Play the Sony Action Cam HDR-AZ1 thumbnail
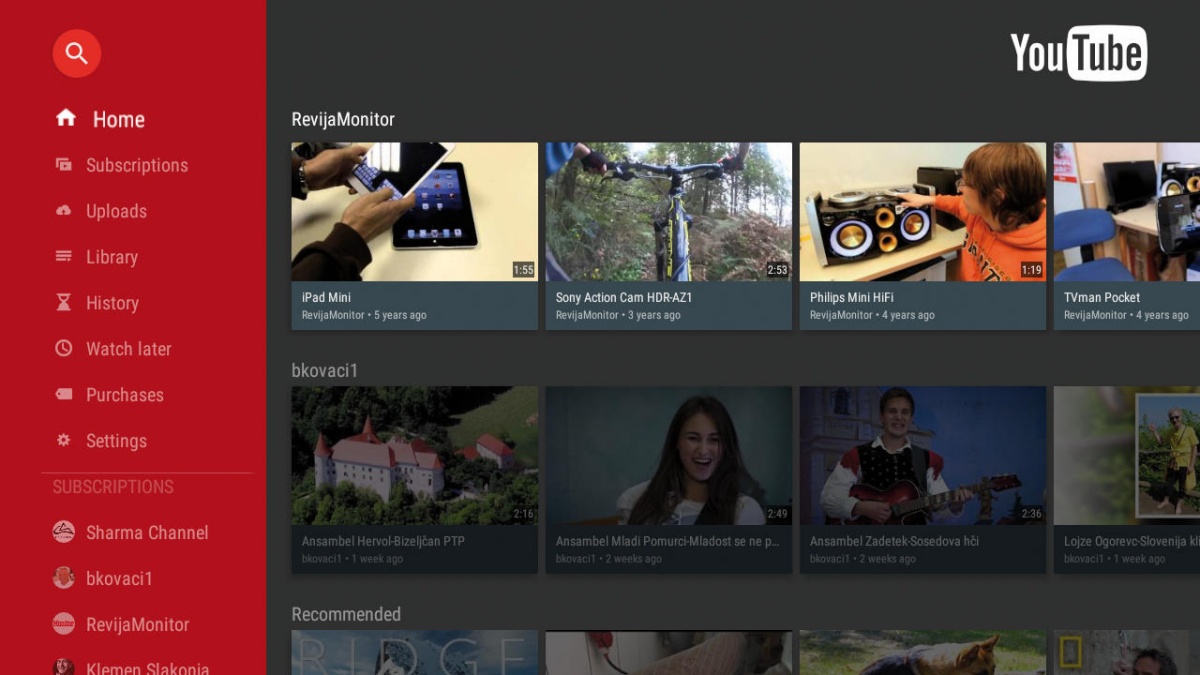This screenshot has height=675, width=1200. point(668,212)
